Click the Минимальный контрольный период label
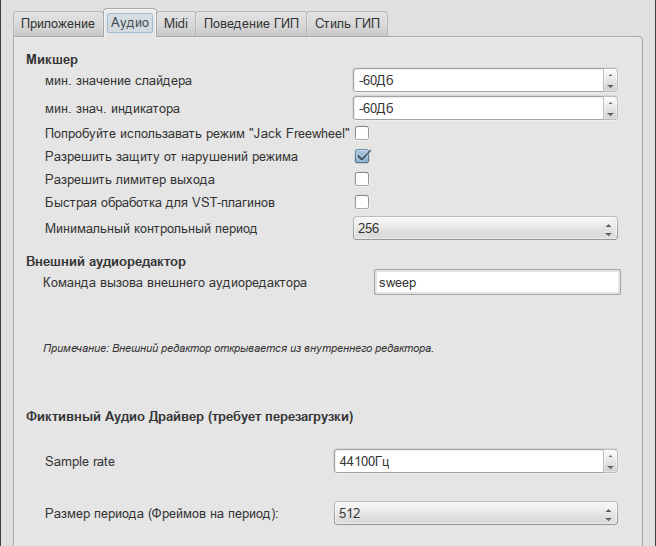The height and width of the screenshot is (546, 656). point(151,229)
